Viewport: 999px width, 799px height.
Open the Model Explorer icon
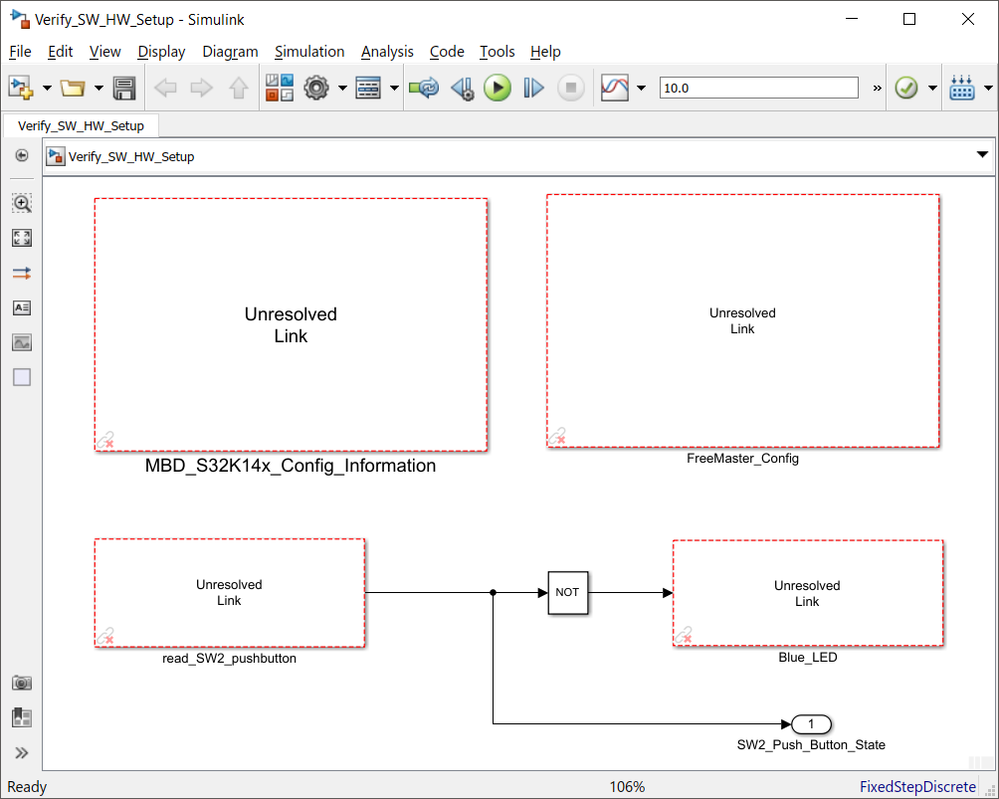368,88
